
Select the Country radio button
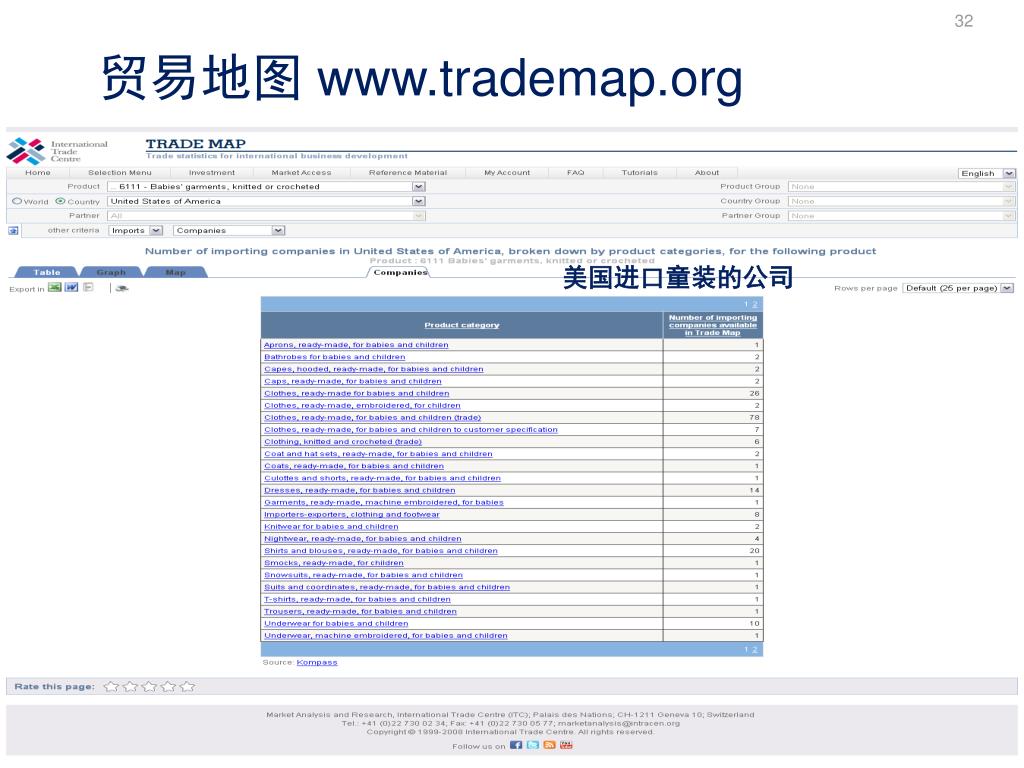tap(60, 201)
